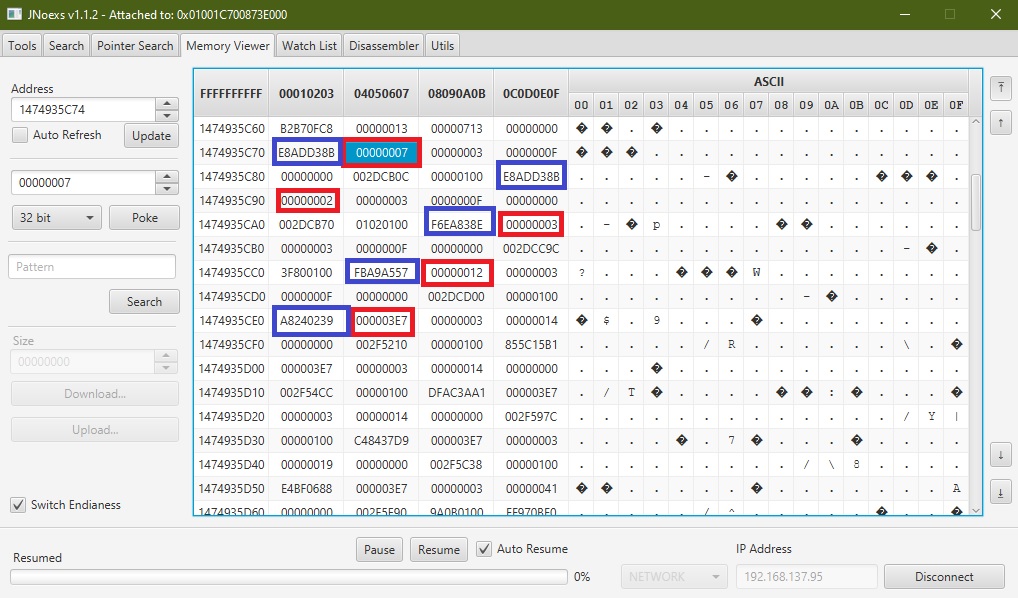Open the Utils tab

coord(442,46)
